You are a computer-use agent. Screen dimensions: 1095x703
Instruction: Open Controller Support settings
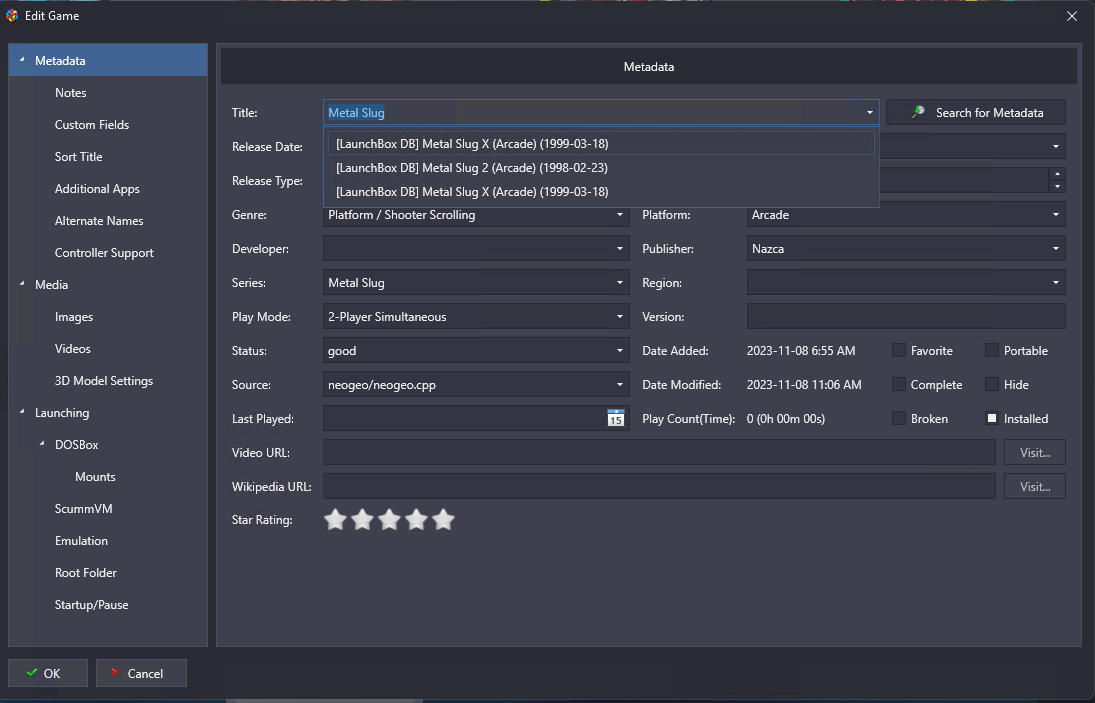104,253
